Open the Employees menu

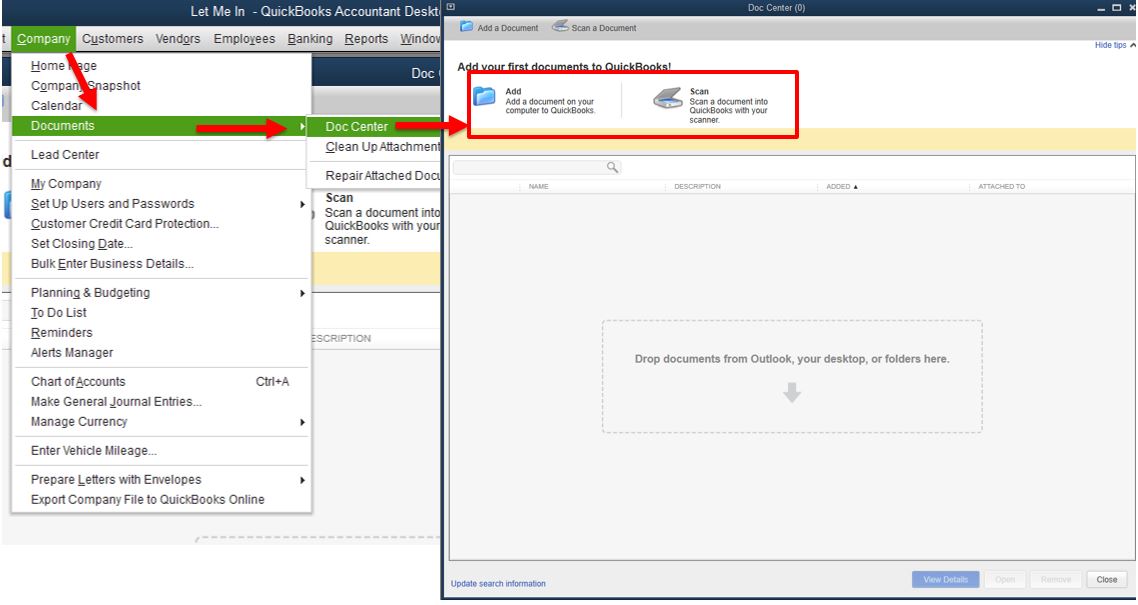tap(244, 39)
